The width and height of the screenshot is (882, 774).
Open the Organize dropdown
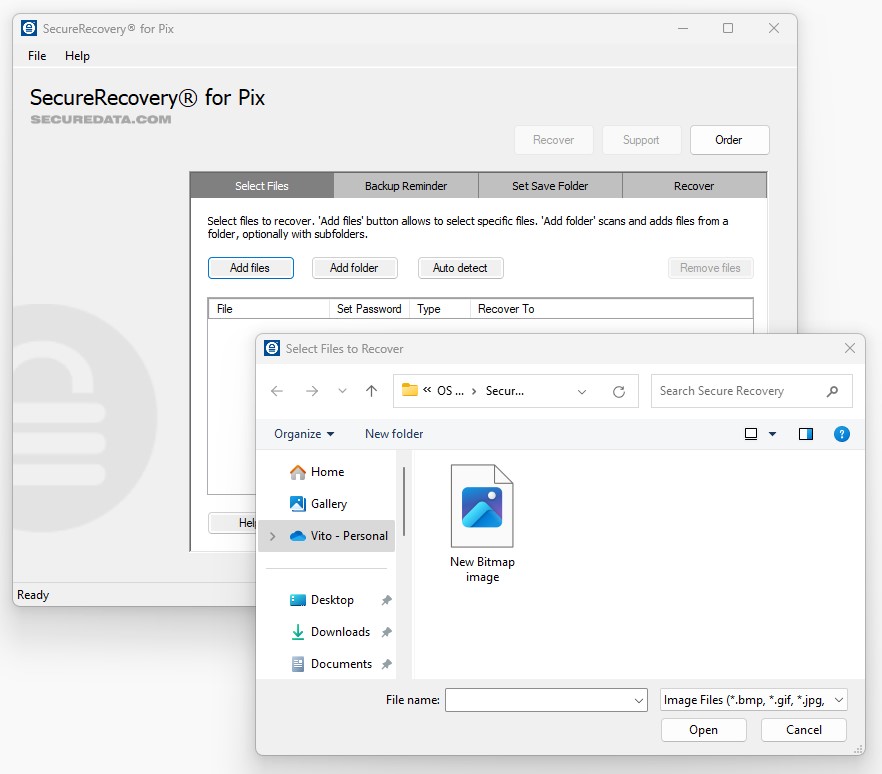(302, 434)
